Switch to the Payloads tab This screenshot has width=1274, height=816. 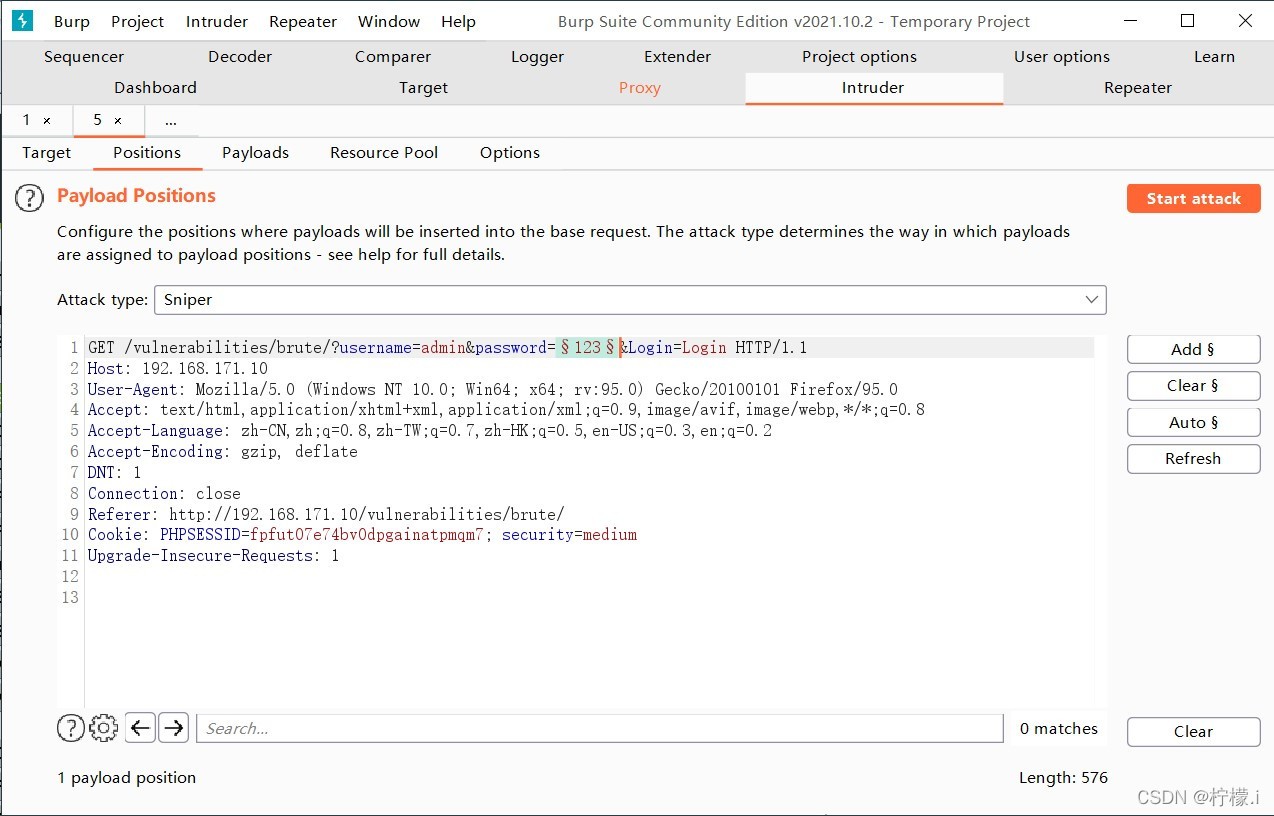tap(255, 153)
